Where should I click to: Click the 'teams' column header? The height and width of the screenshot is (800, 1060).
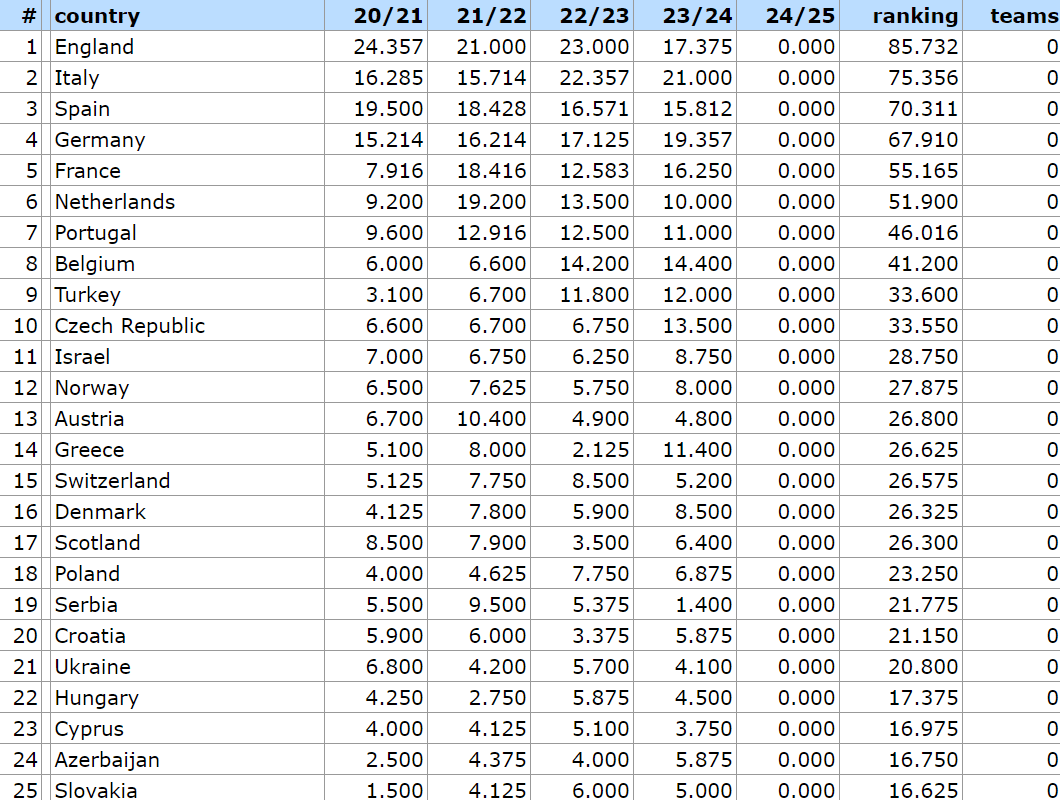point(1023,16)
